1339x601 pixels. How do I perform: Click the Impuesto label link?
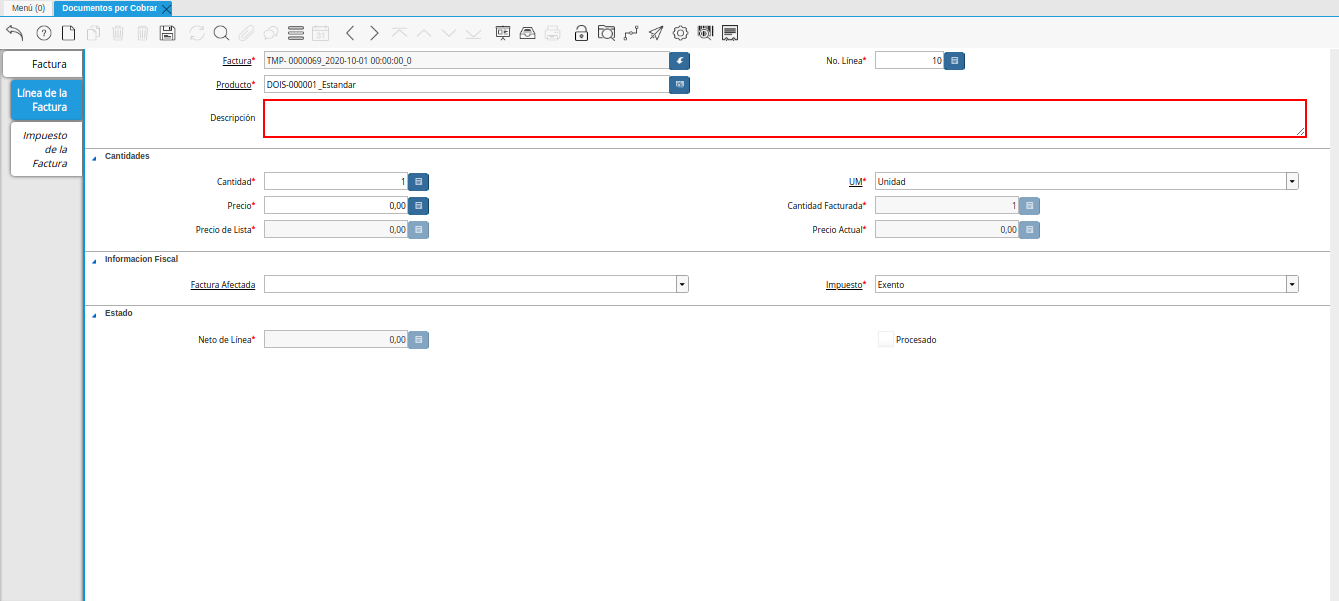[x=843, y=285]
